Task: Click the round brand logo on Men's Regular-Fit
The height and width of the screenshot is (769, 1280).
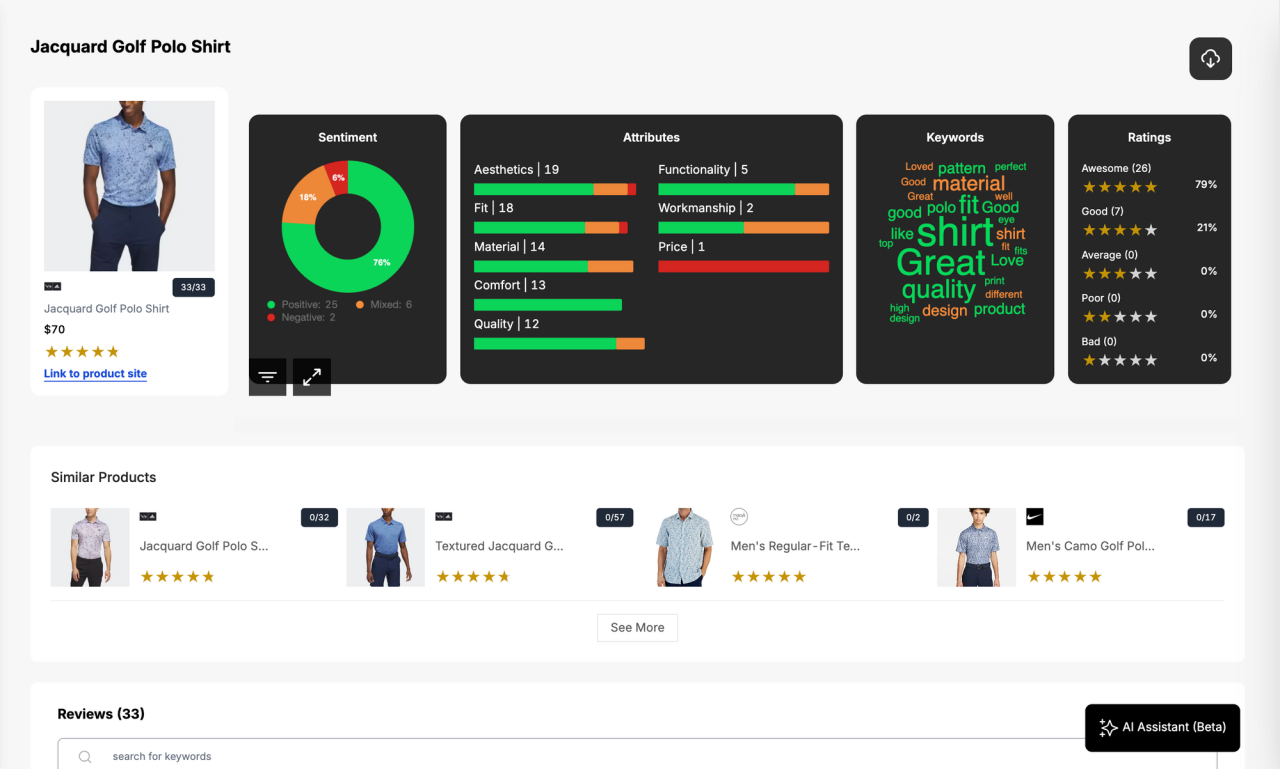Action: coord(739,517)
